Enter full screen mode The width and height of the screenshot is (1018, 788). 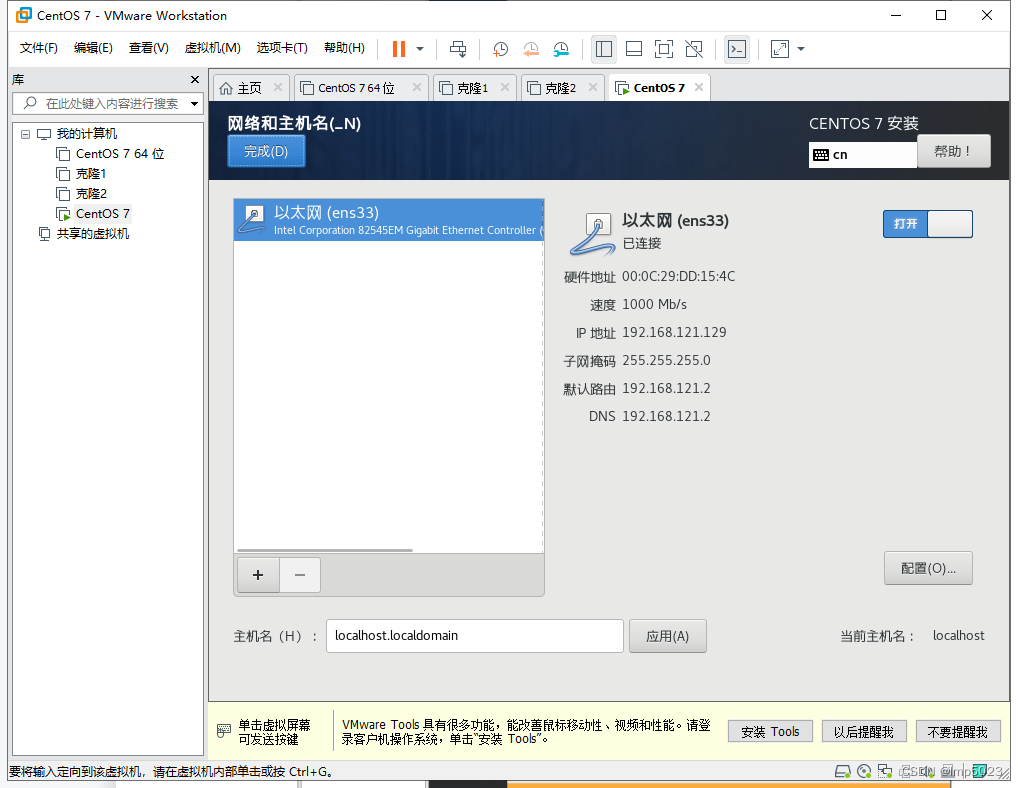coord(664,49)
